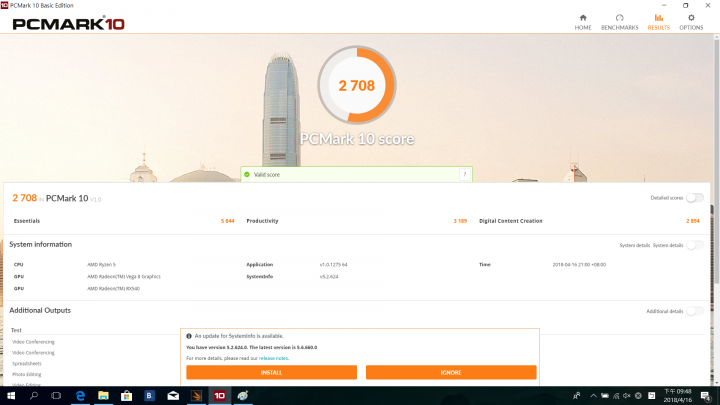Click the green Valid score checkmark icon
Viewport: 720px width, 405px height.
[247, 174]
